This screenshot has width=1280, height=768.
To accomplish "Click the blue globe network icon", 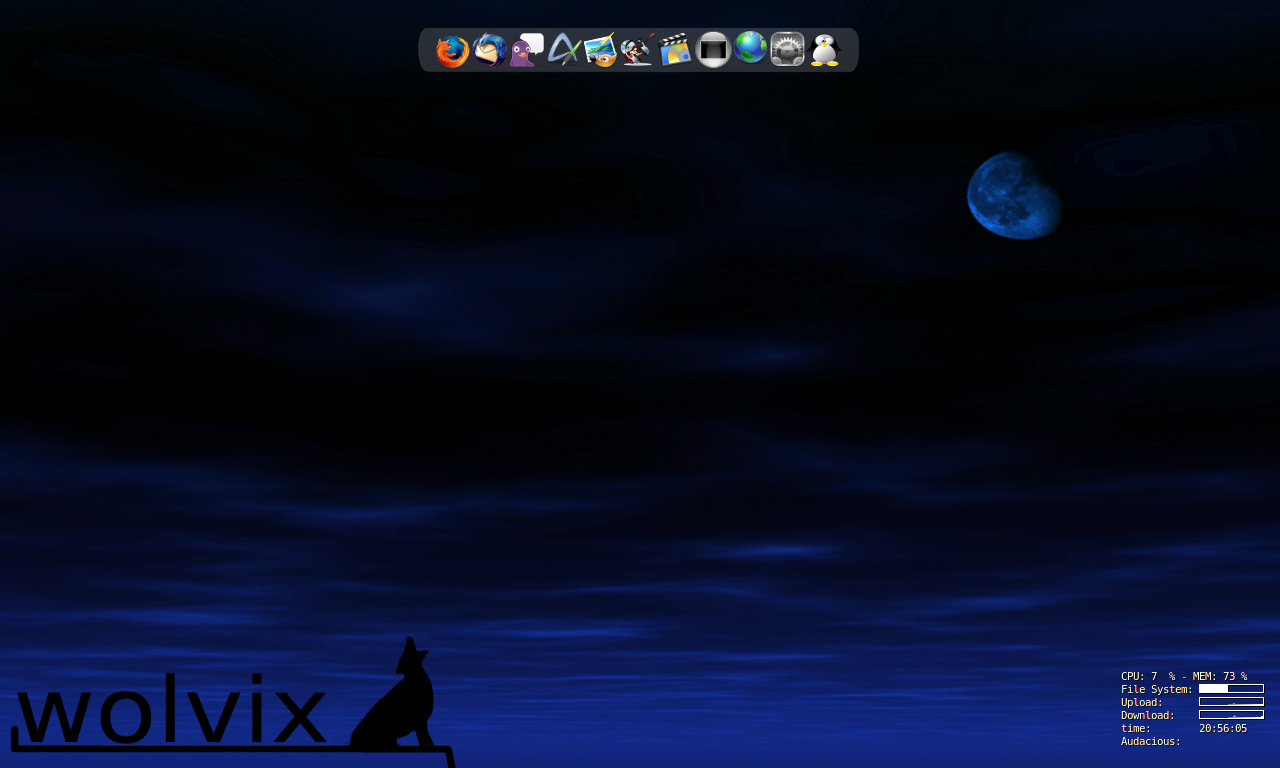I will [x=750, y=47].
